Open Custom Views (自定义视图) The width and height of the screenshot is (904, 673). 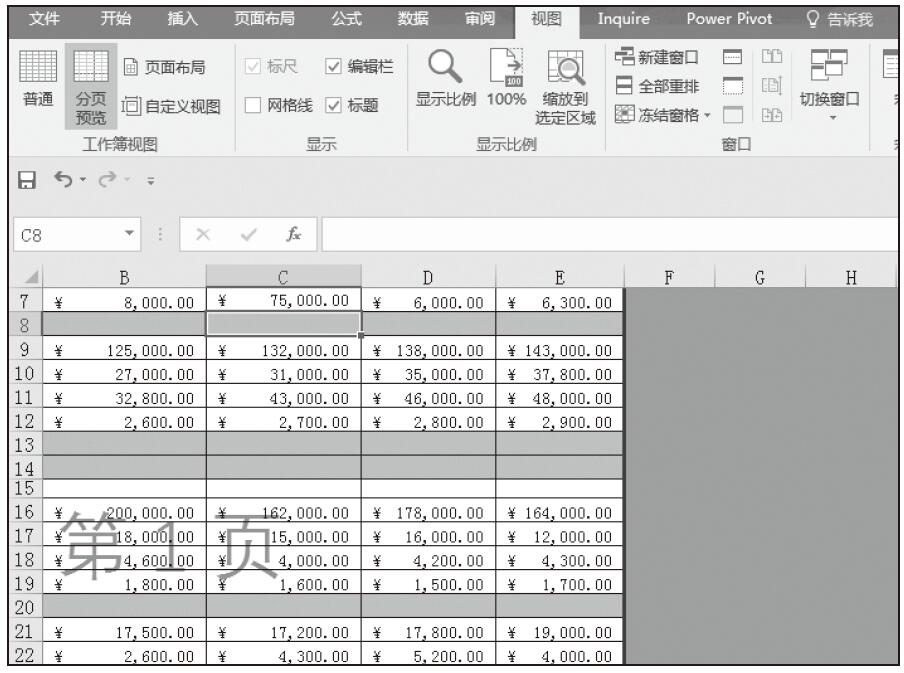pyautogui.click(x=171, y=106)
